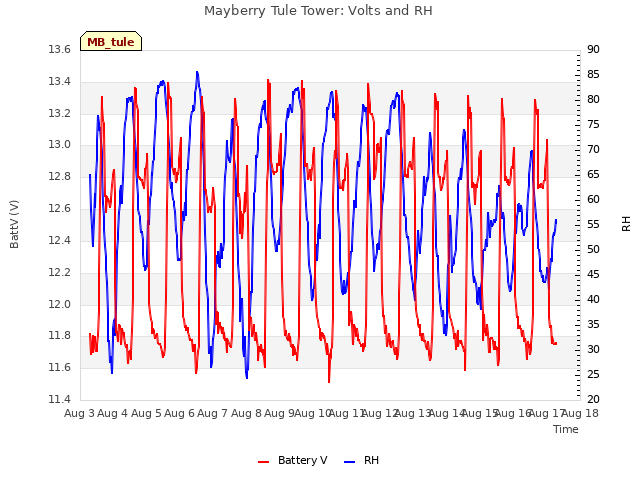Image resolution: width=640 pixels, height=480 pixels.
Task: Click the 11.4 left axis tick label
Action: pyautogui.click(x=60, y=399)
